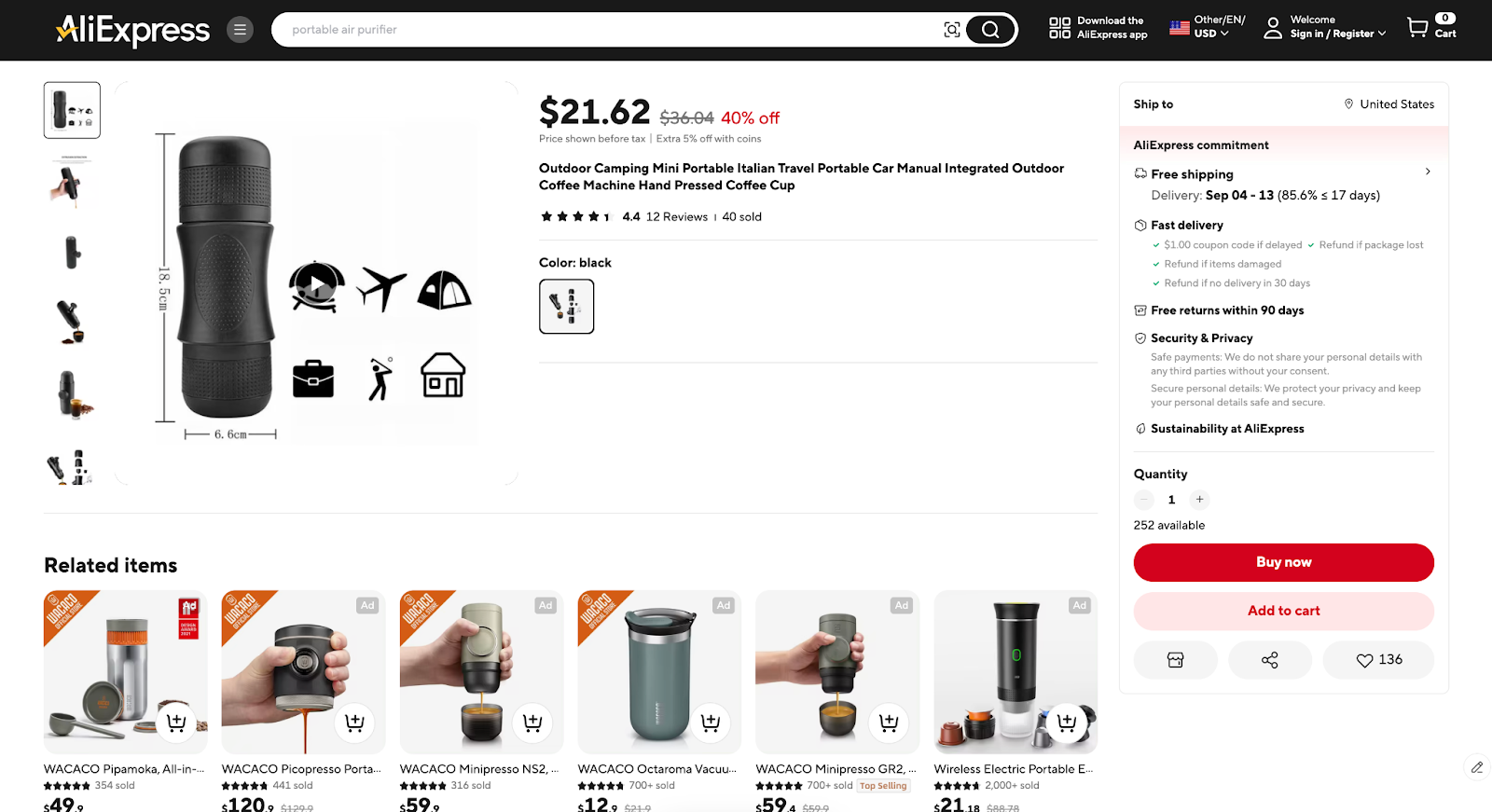The image size is (1492, 812).
Task: Play the product video on main image
Action: 316,284
